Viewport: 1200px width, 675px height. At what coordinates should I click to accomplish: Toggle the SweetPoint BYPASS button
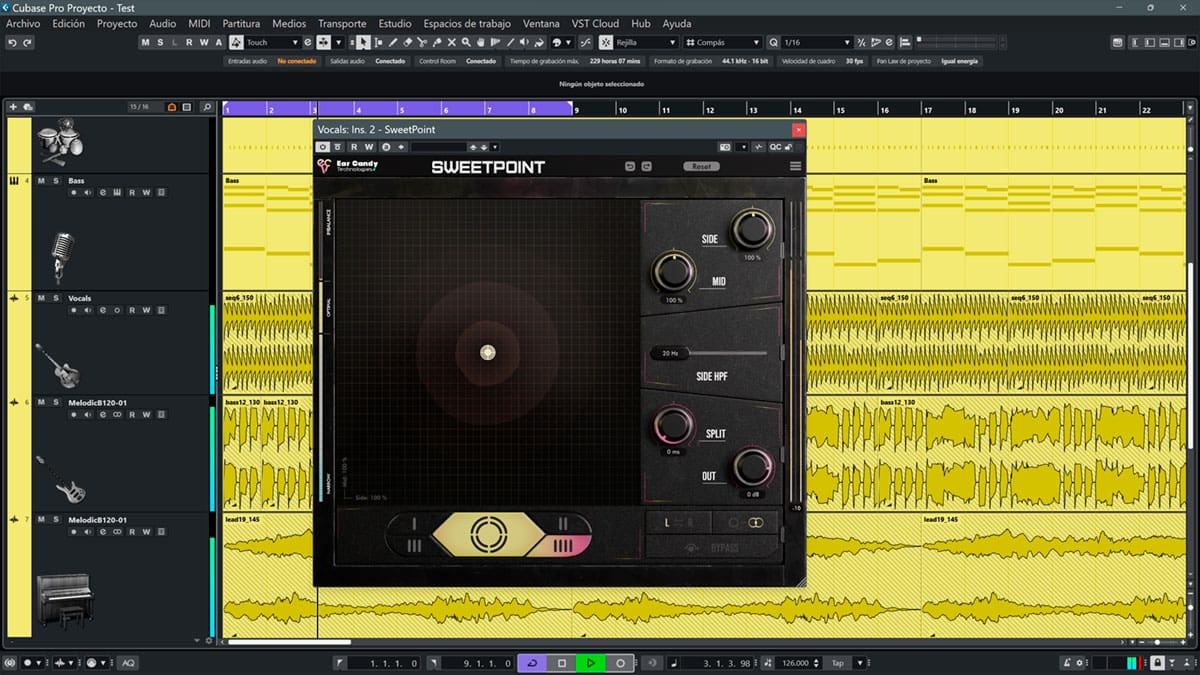(x=711, y=547)
